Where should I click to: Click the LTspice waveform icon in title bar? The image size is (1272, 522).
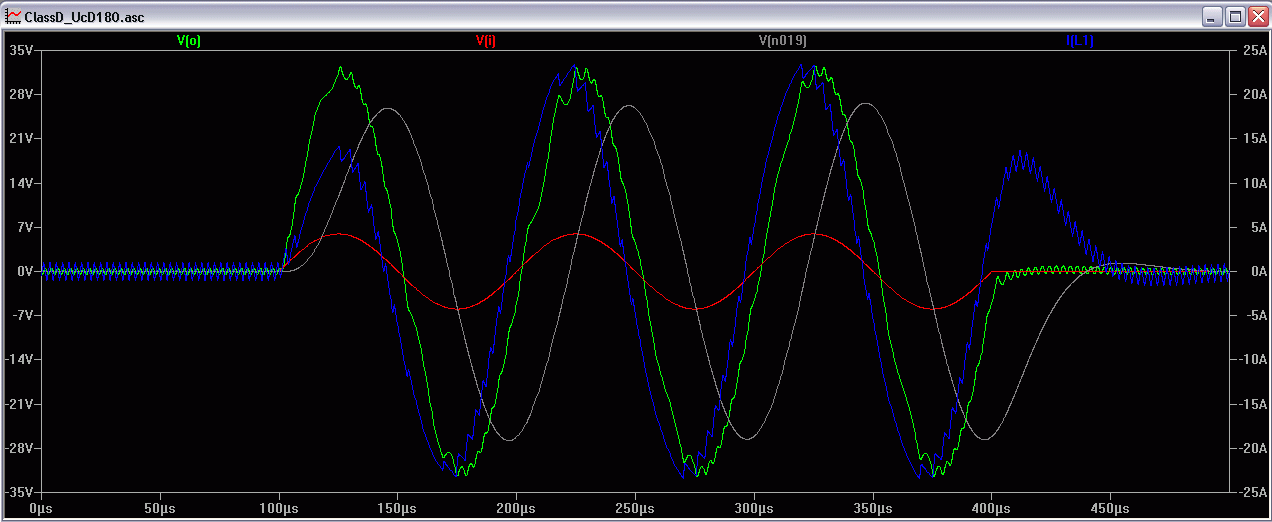point(13,17)
